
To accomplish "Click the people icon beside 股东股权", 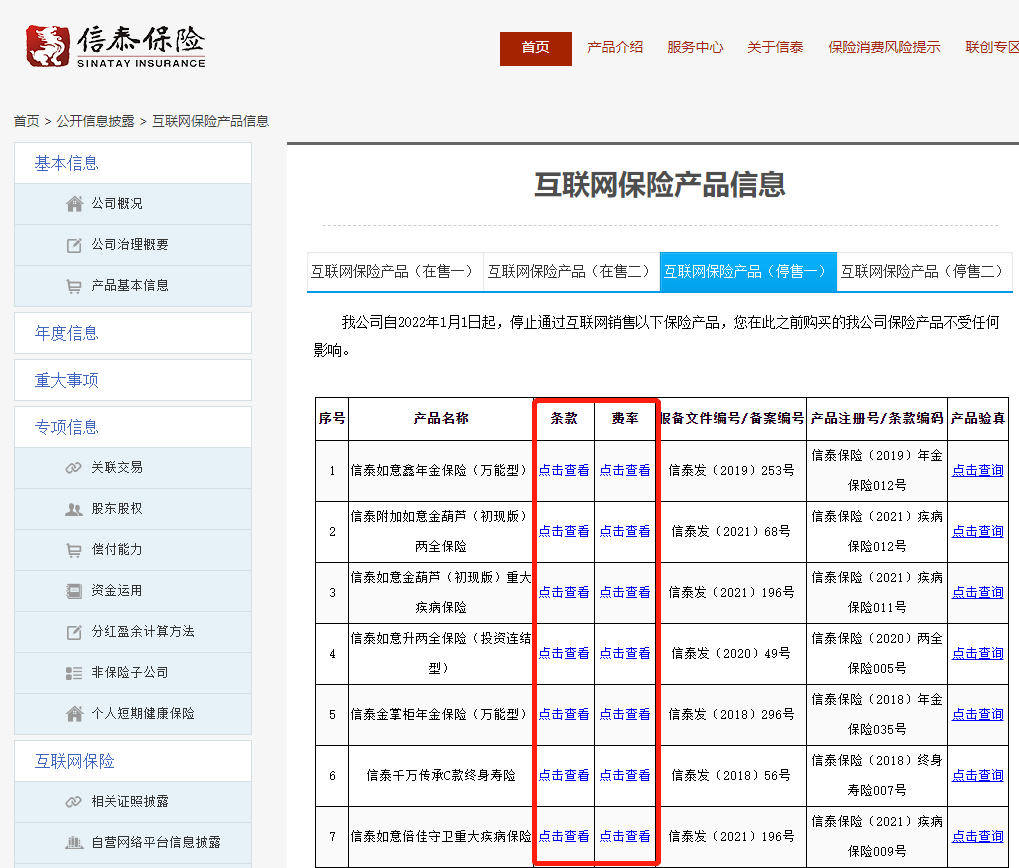I will click(74, 509).
